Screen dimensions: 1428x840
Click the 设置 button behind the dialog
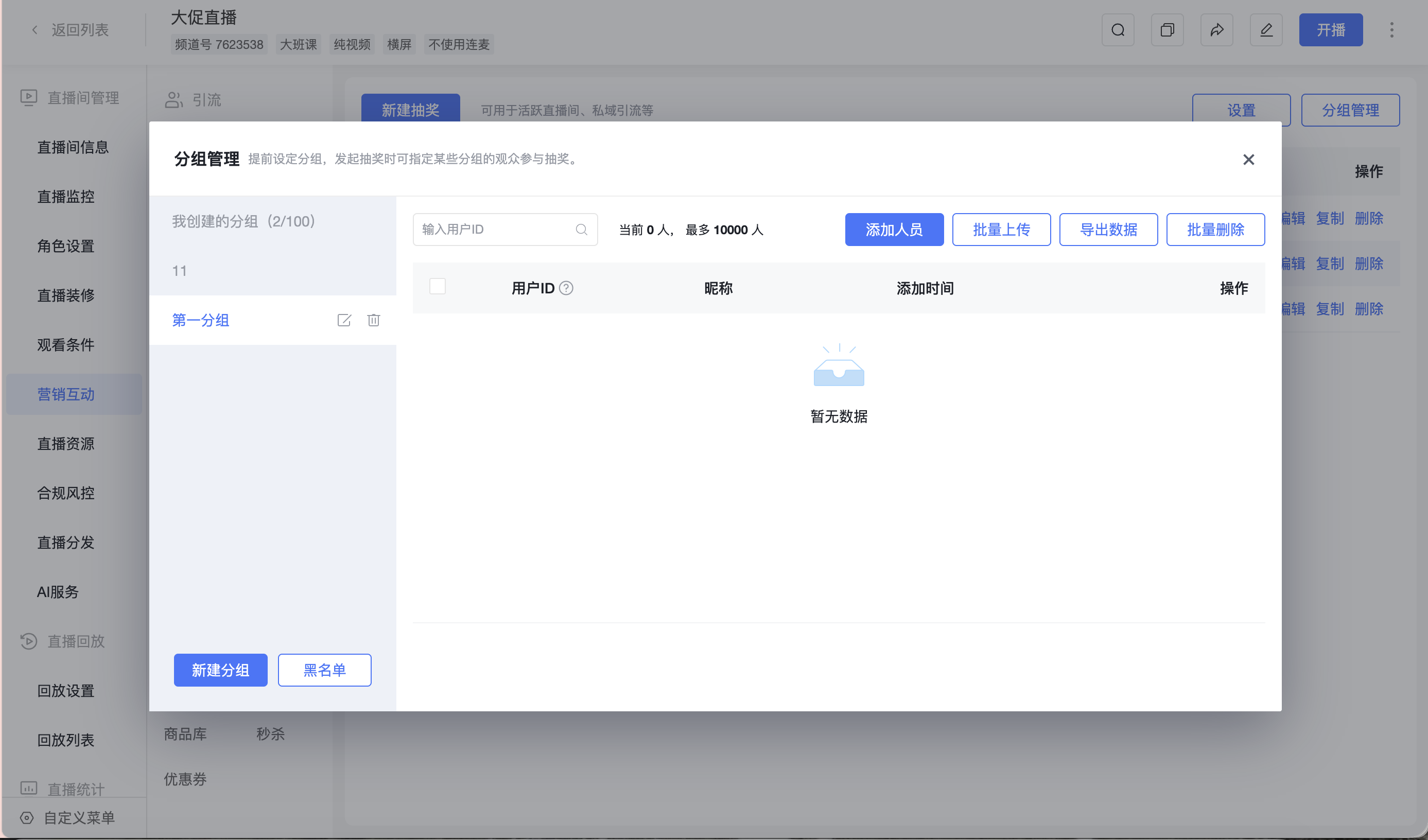point(1241,109)
